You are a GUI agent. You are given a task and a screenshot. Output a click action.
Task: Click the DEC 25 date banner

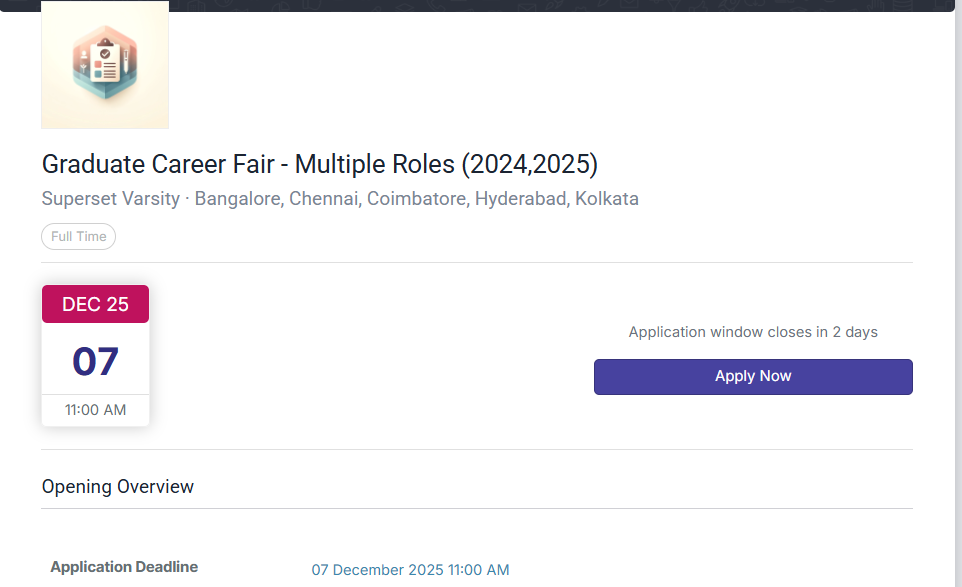coord(95,303)
